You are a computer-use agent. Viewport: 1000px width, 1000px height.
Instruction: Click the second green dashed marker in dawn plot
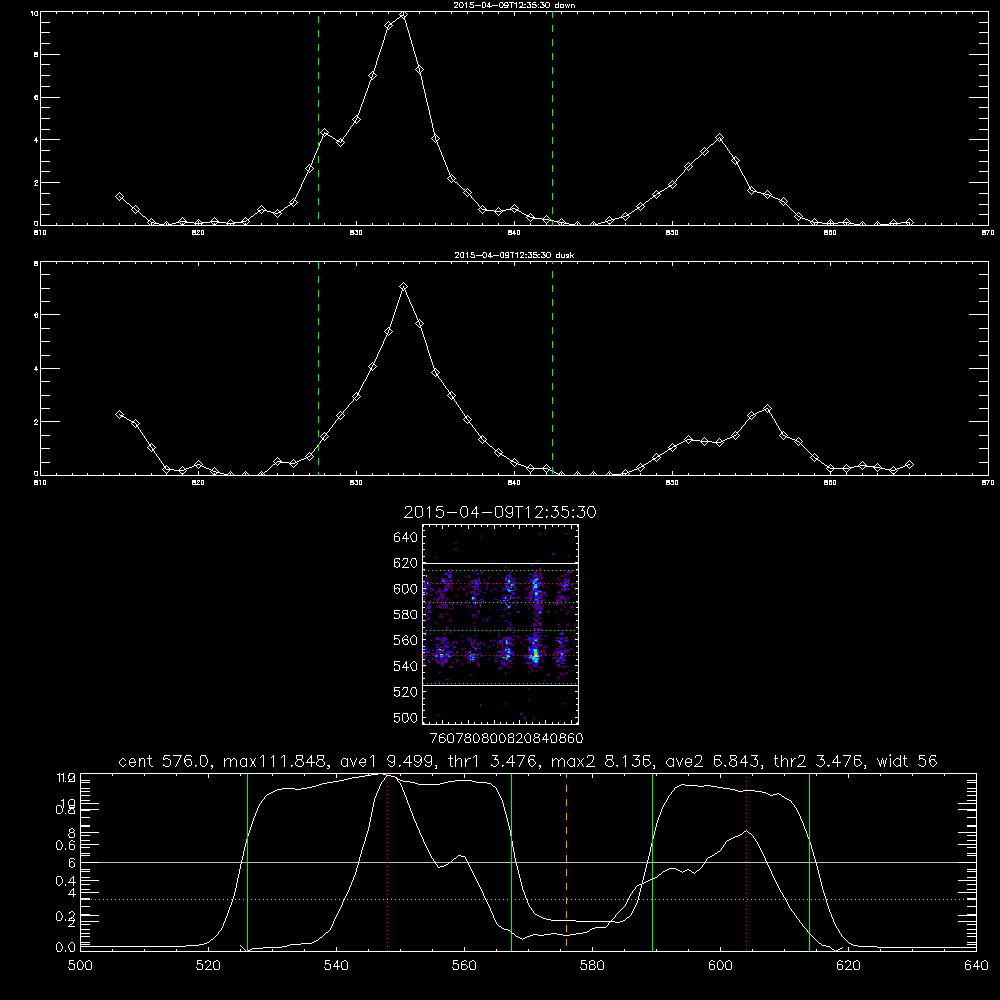552,118
